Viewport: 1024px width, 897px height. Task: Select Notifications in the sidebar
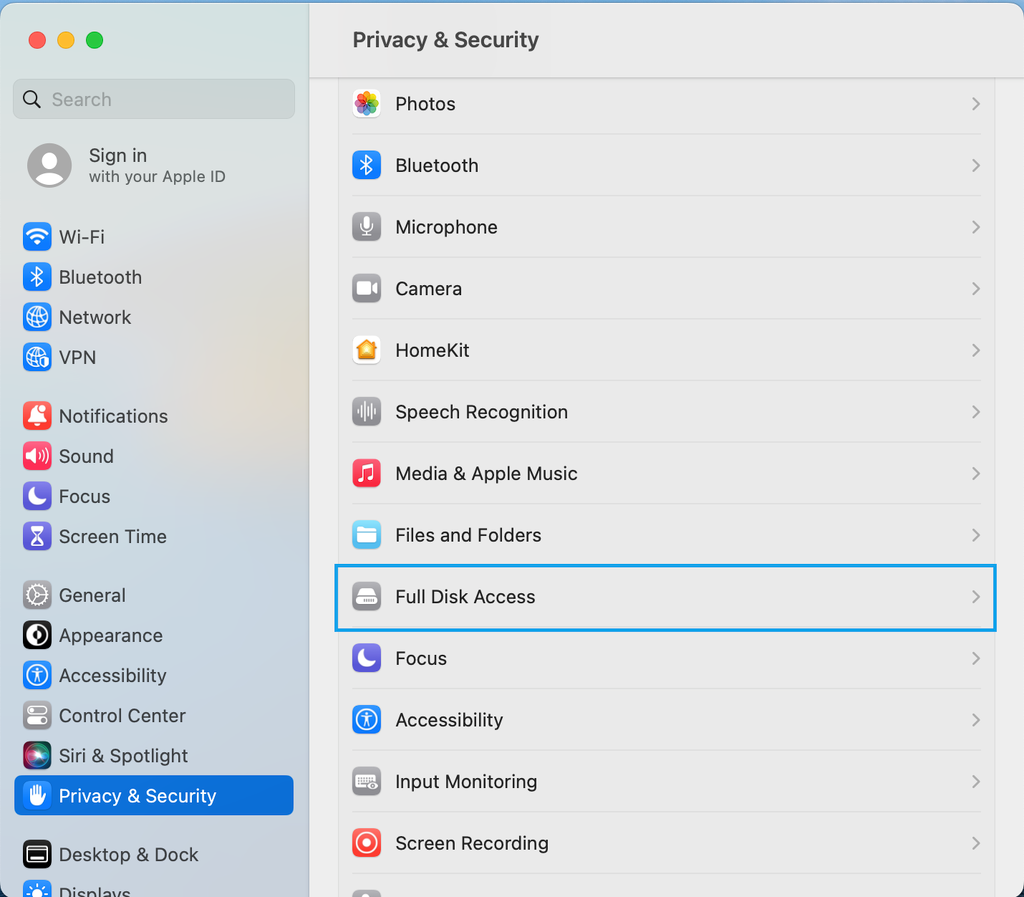pos(112,416)
